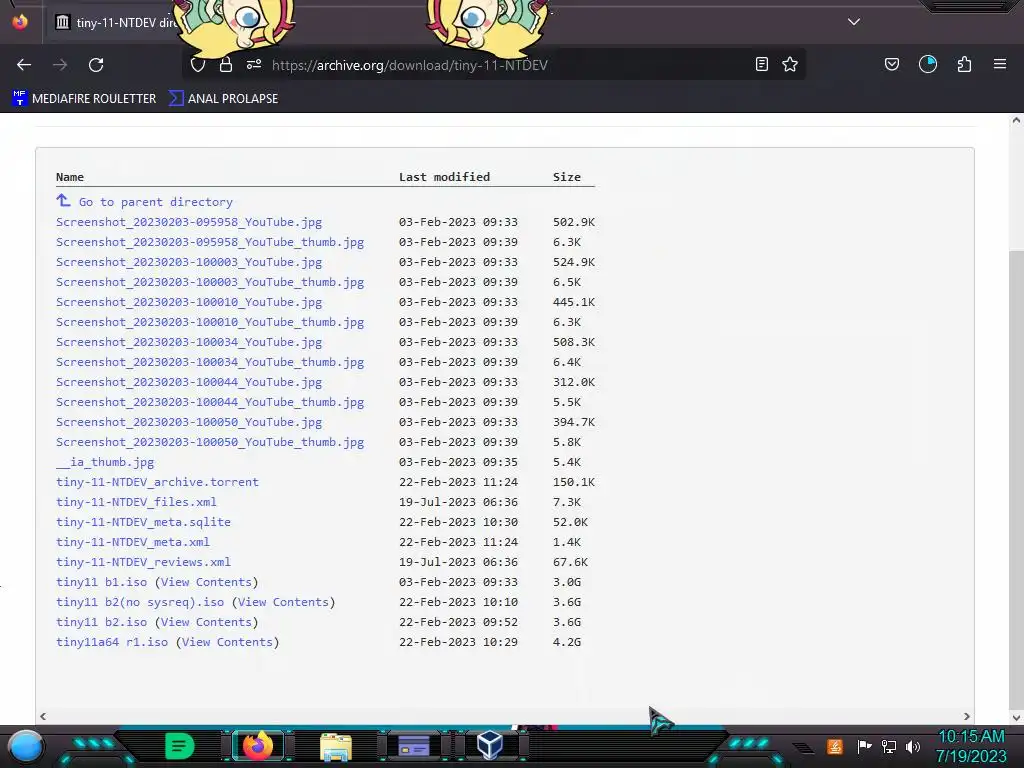Open Screenshot_20230203-100010_YouTube.jpg
Viewport: 1024px width, 768px height.
[x=189, y=302]
